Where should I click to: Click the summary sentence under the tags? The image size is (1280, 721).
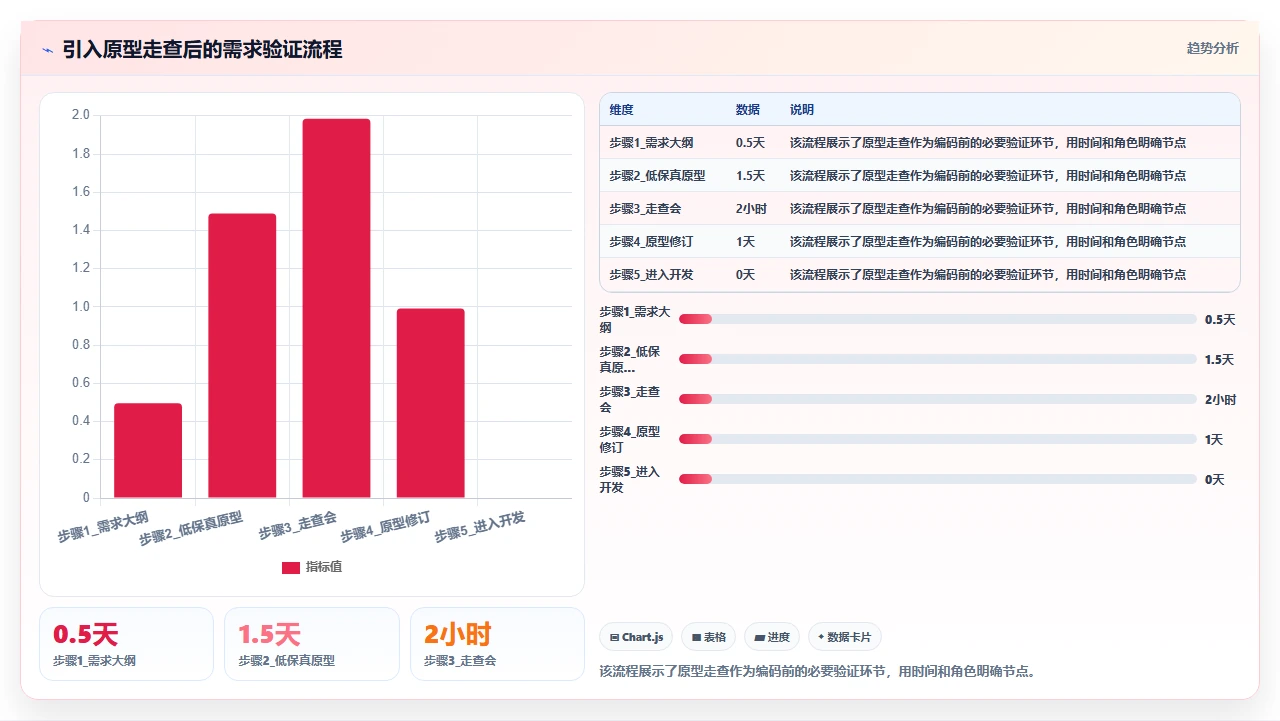pyautogui.click(x=817, y=671)
